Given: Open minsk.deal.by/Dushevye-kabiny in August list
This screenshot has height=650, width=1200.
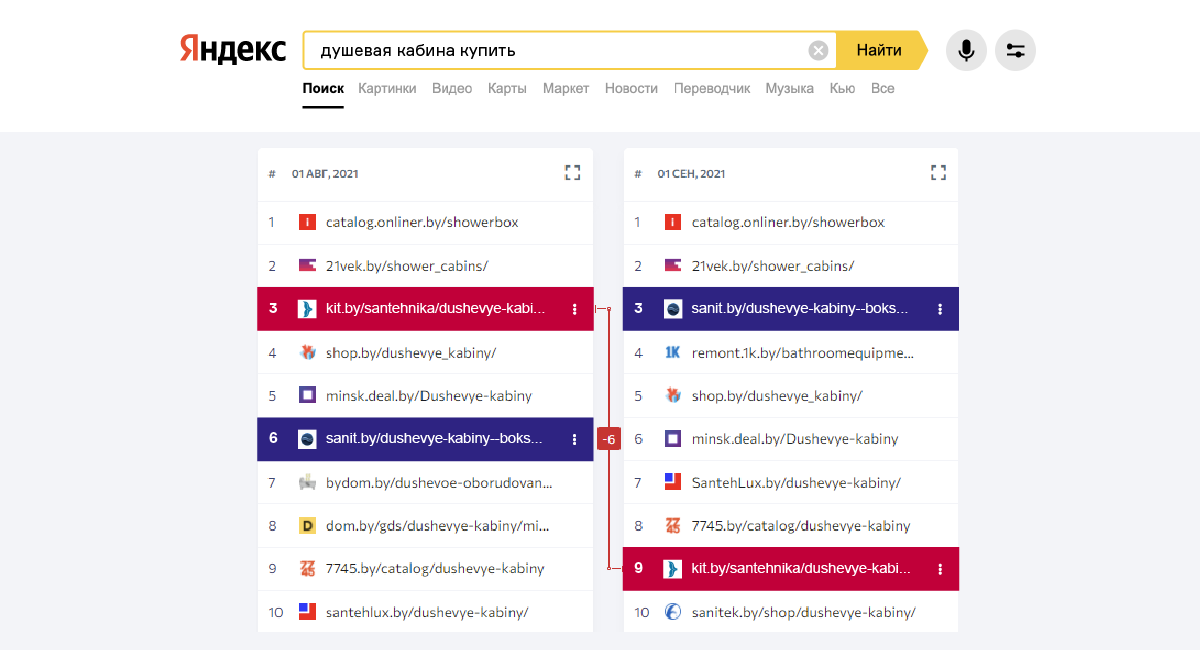Looking at the screenshot, I should (x=429, y=395).
